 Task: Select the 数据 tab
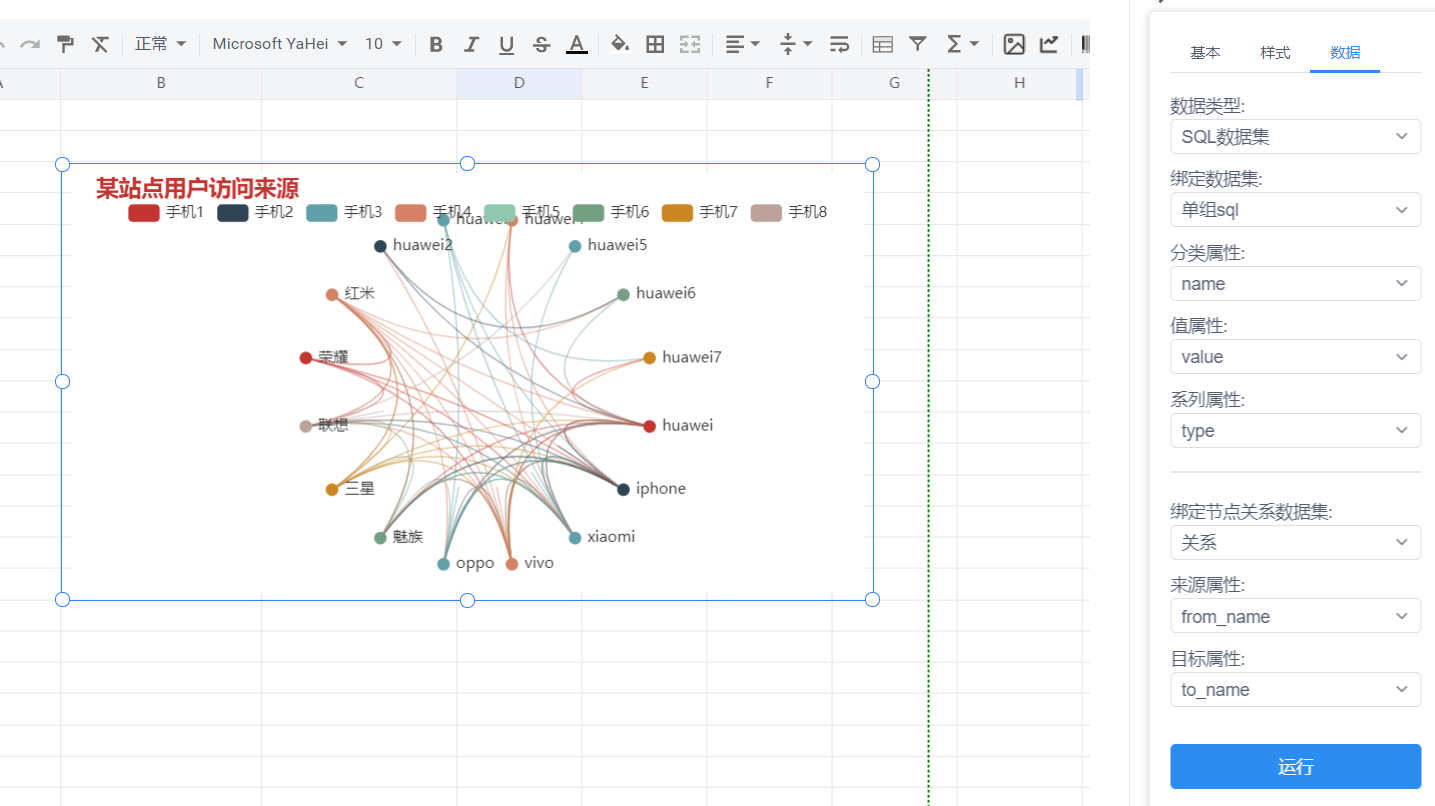pyautogui.click(x=1345, y=53)
